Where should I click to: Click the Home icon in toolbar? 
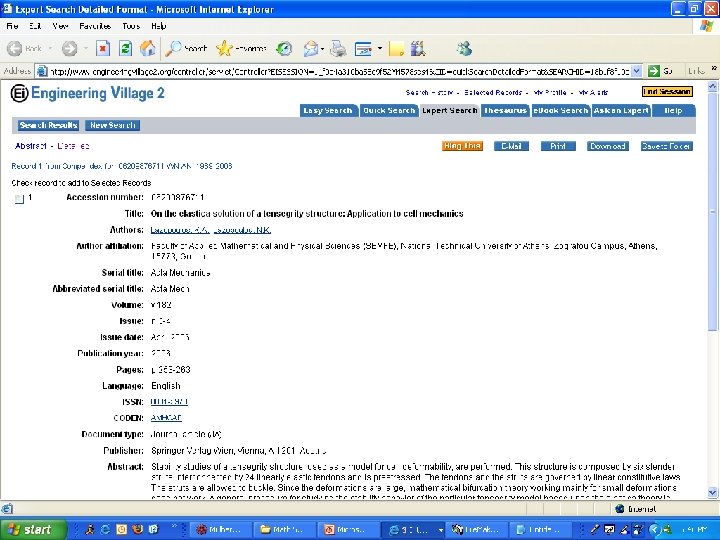[x=147, y=48]
